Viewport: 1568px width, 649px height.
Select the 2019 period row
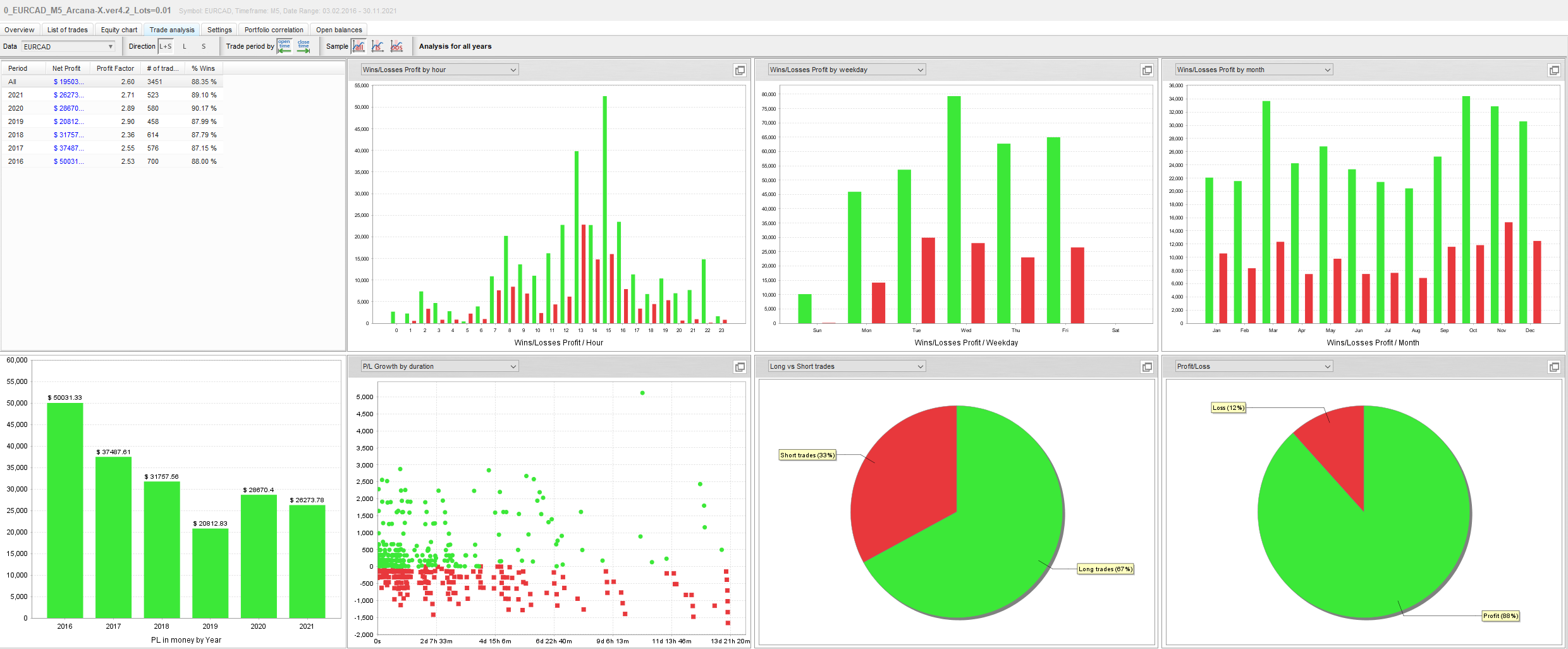[x=112, y=121]
